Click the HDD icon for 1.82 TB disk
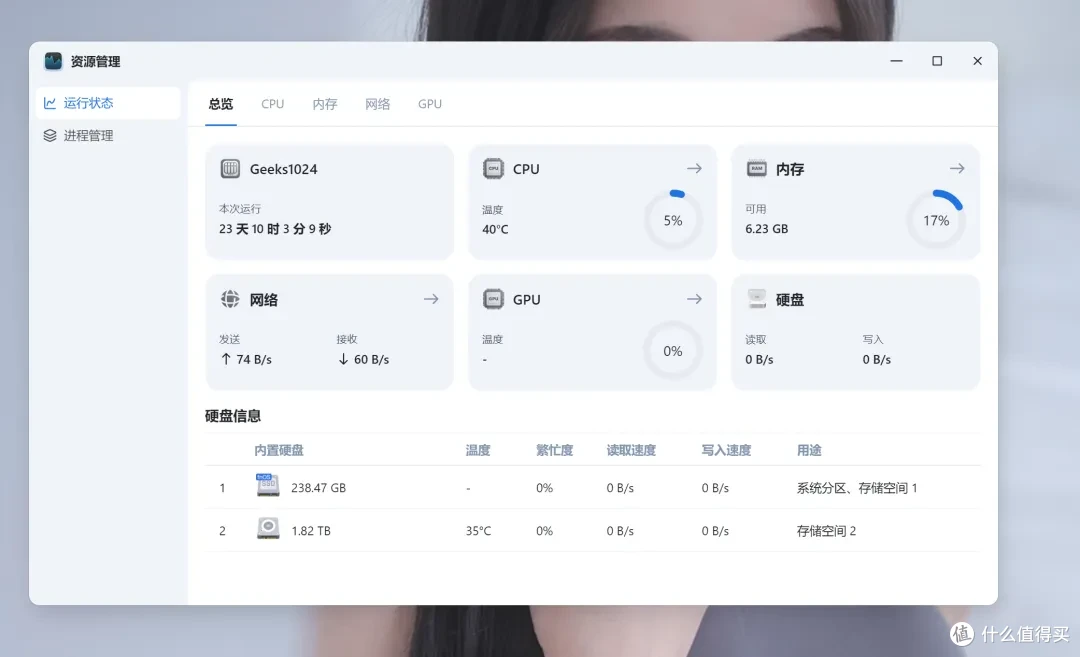The image size is (1080, 657). tap(268, 528)
